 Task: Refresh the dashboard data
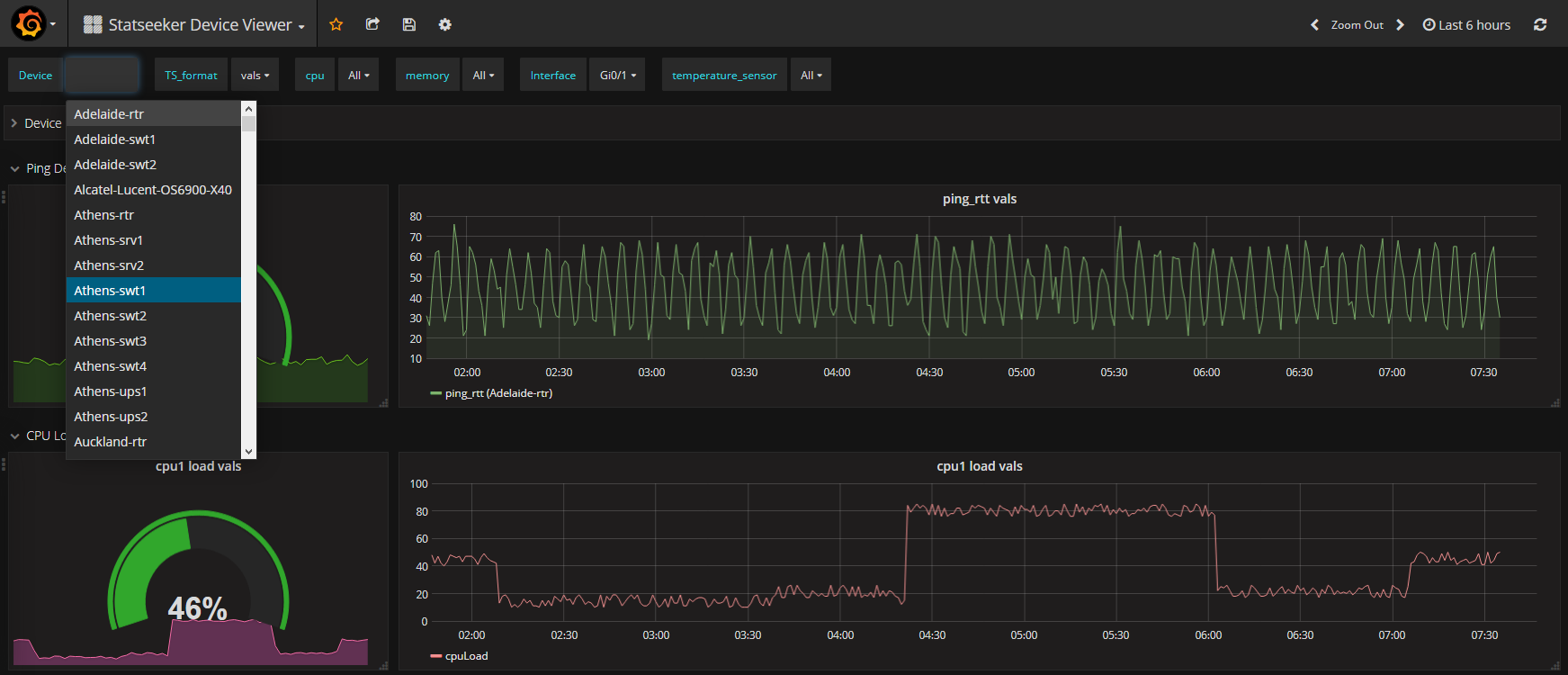(1540, 24)
